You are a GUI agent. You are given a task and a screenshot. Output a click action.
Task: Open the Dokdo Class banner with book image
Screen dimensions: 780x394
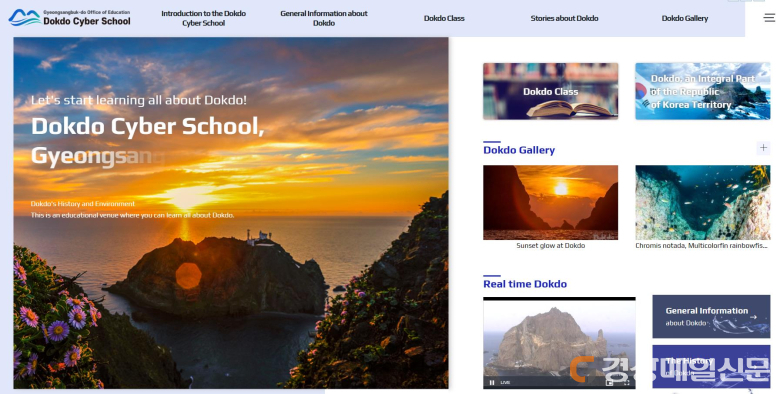[551, 91]
